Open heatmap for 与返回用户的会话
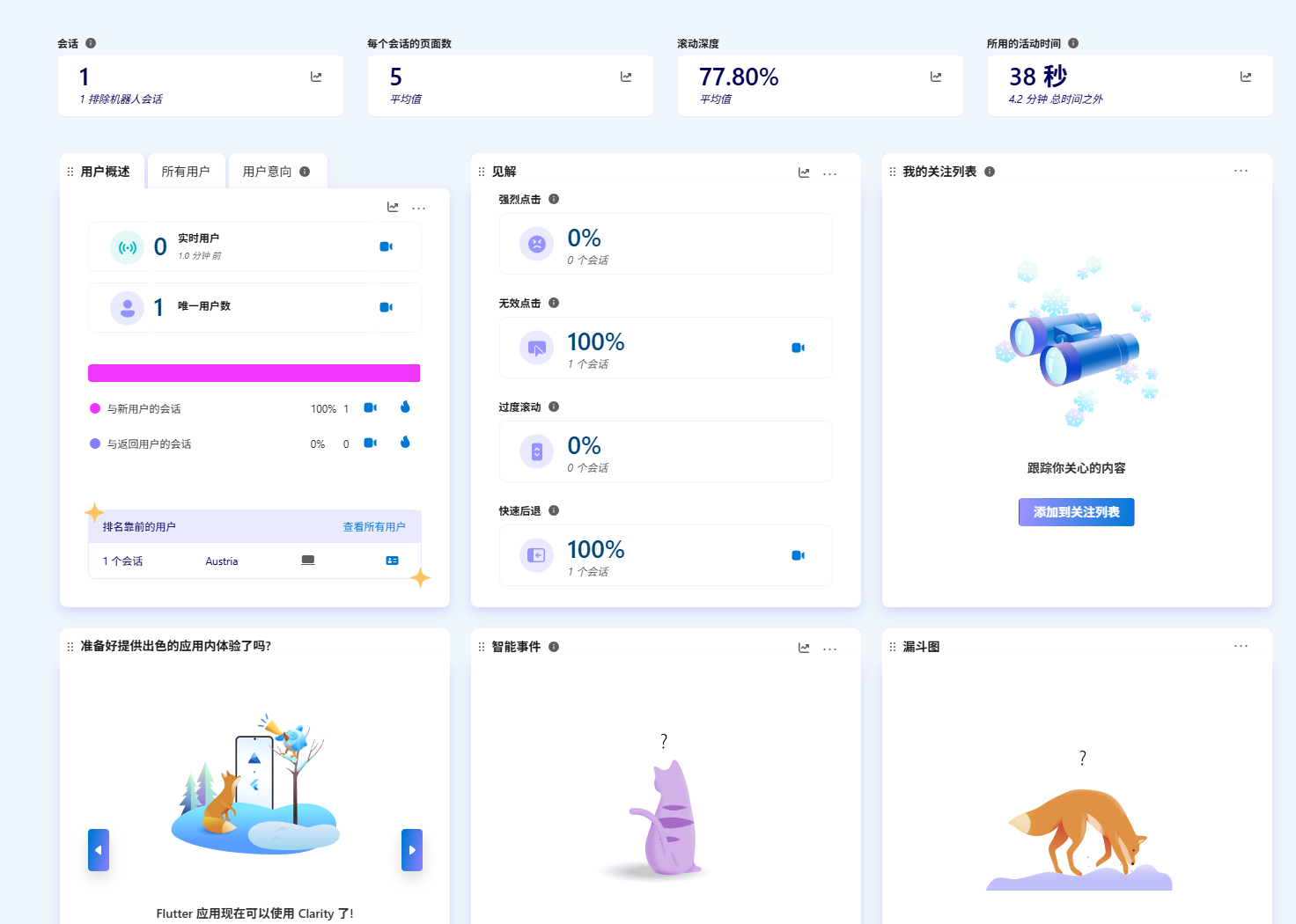 (405, 443)
